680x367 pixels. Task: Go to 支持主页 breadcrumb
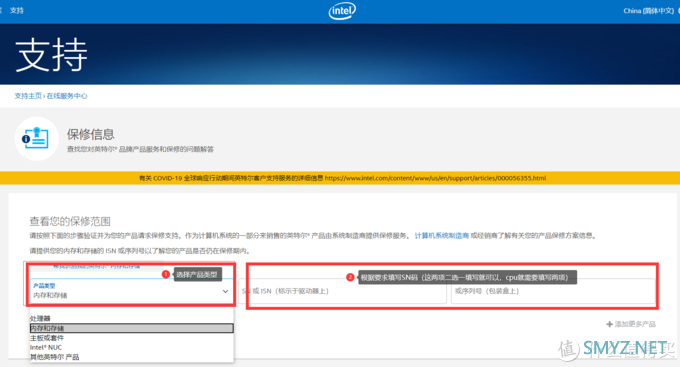pyautogui.click(x=28, y=96)
